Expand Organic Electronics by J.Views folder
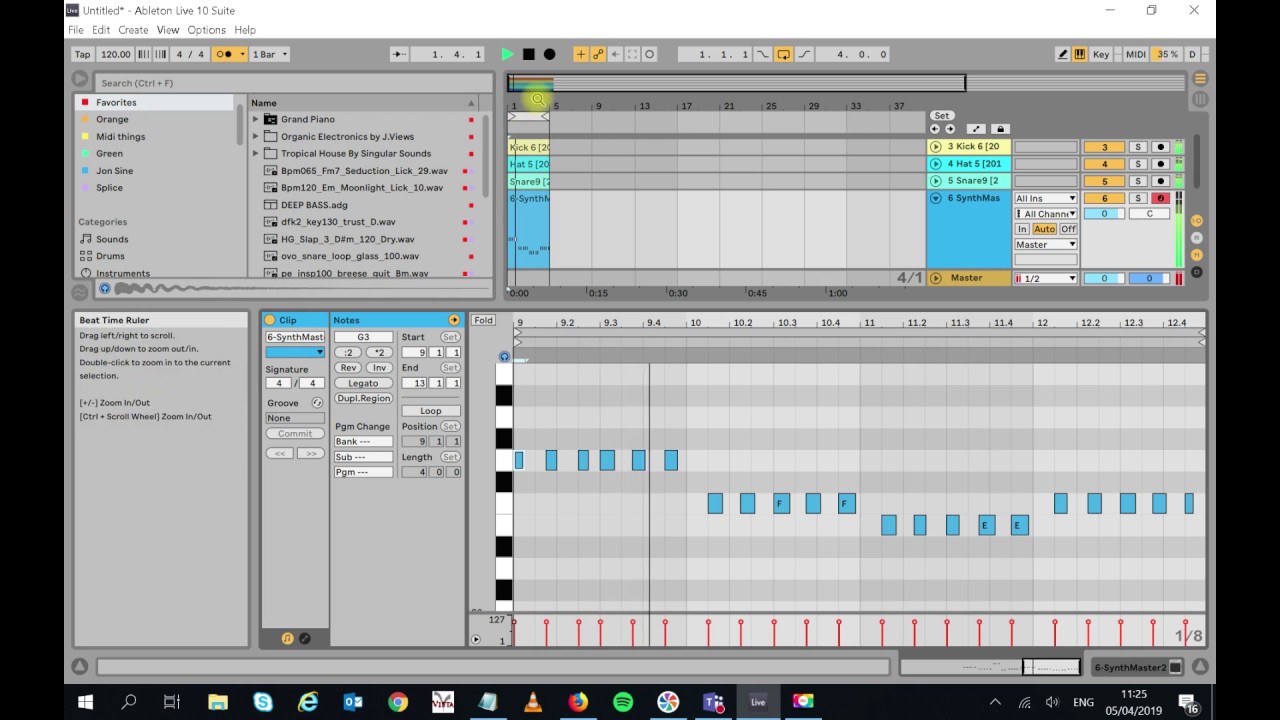Screen dimensions: 1280x720 (256, 136)
